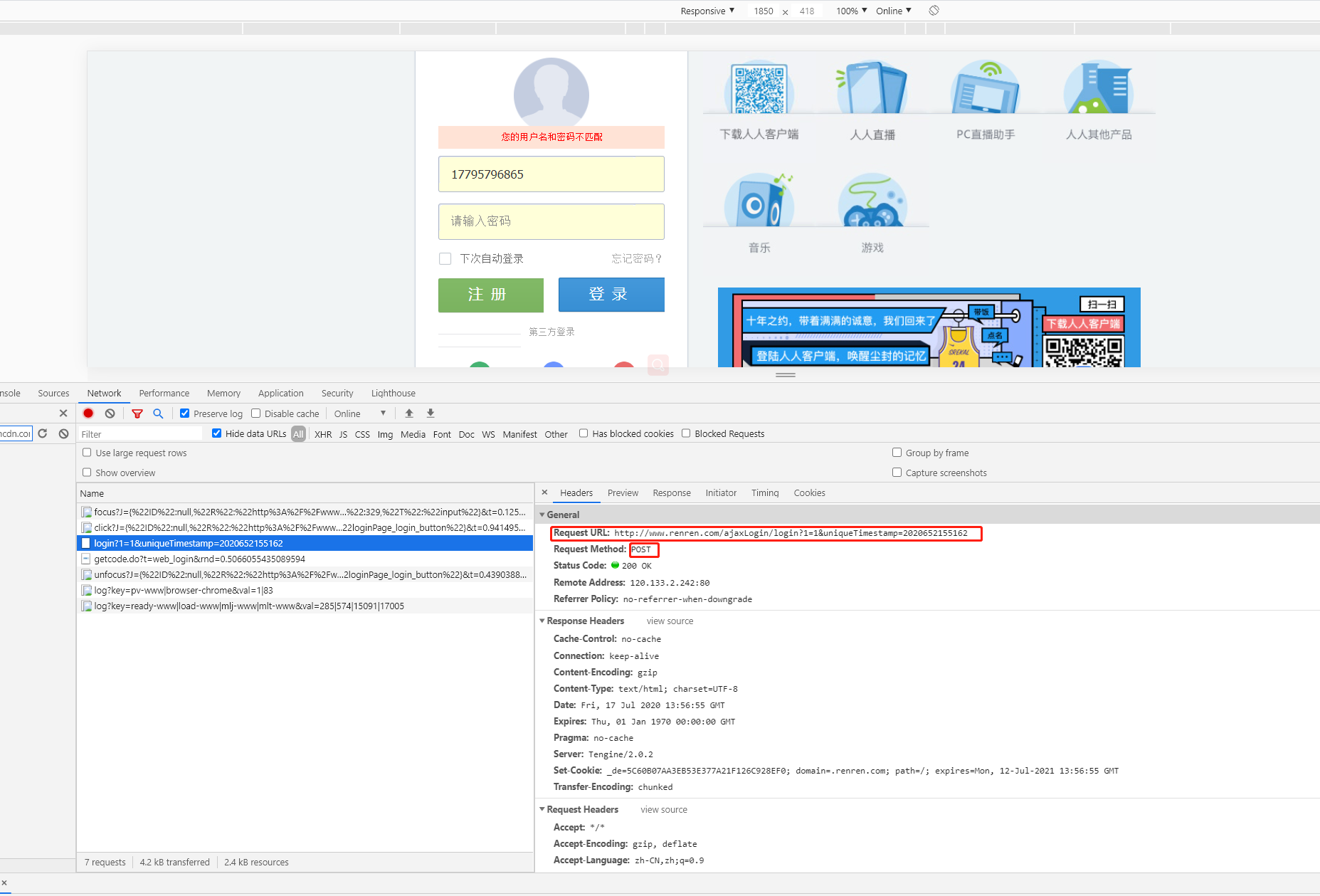Open the games controller icon

872,201
